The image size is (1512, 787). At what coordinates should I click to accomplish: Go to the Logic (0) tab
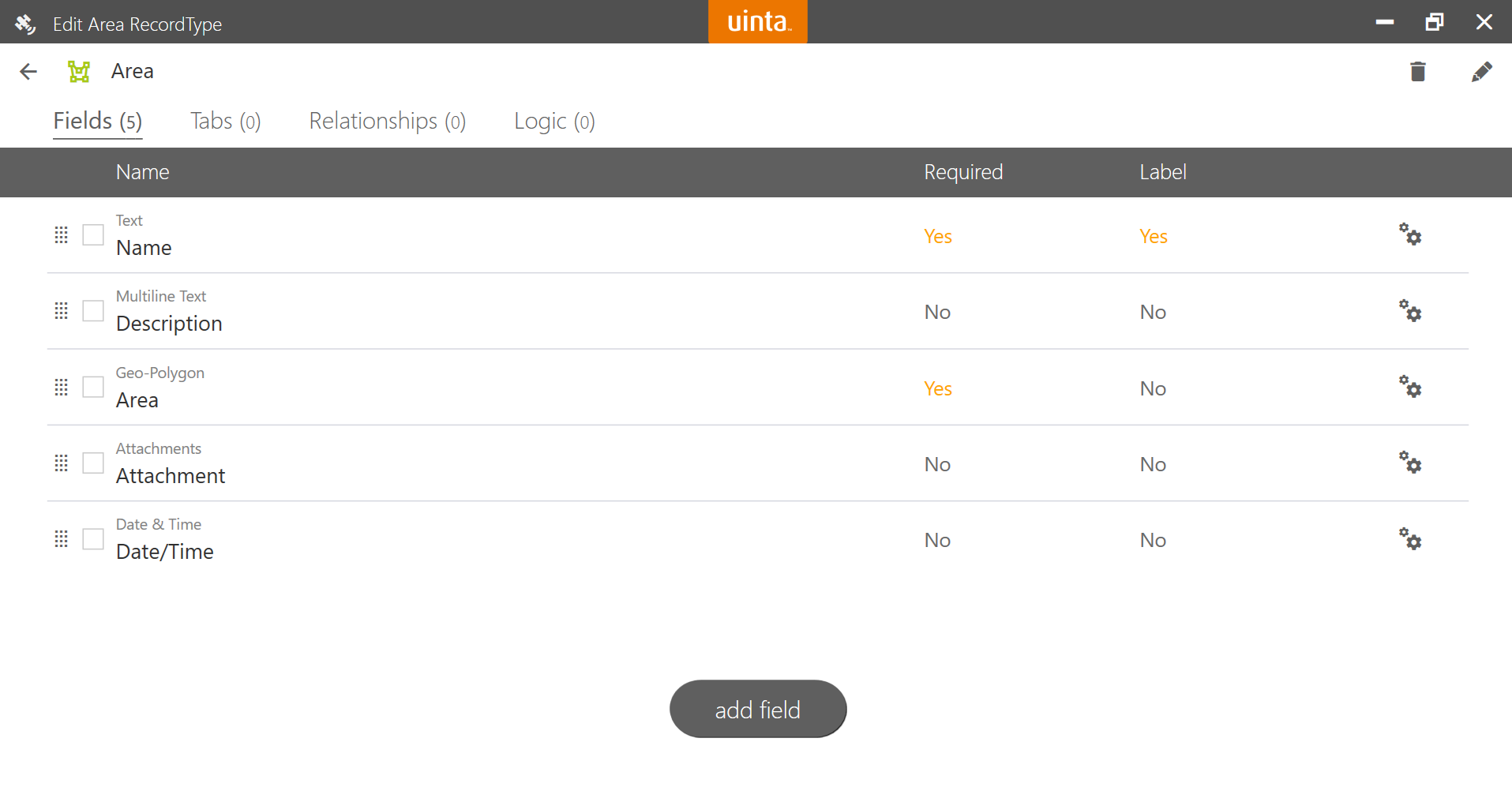[x=554, y=122]
